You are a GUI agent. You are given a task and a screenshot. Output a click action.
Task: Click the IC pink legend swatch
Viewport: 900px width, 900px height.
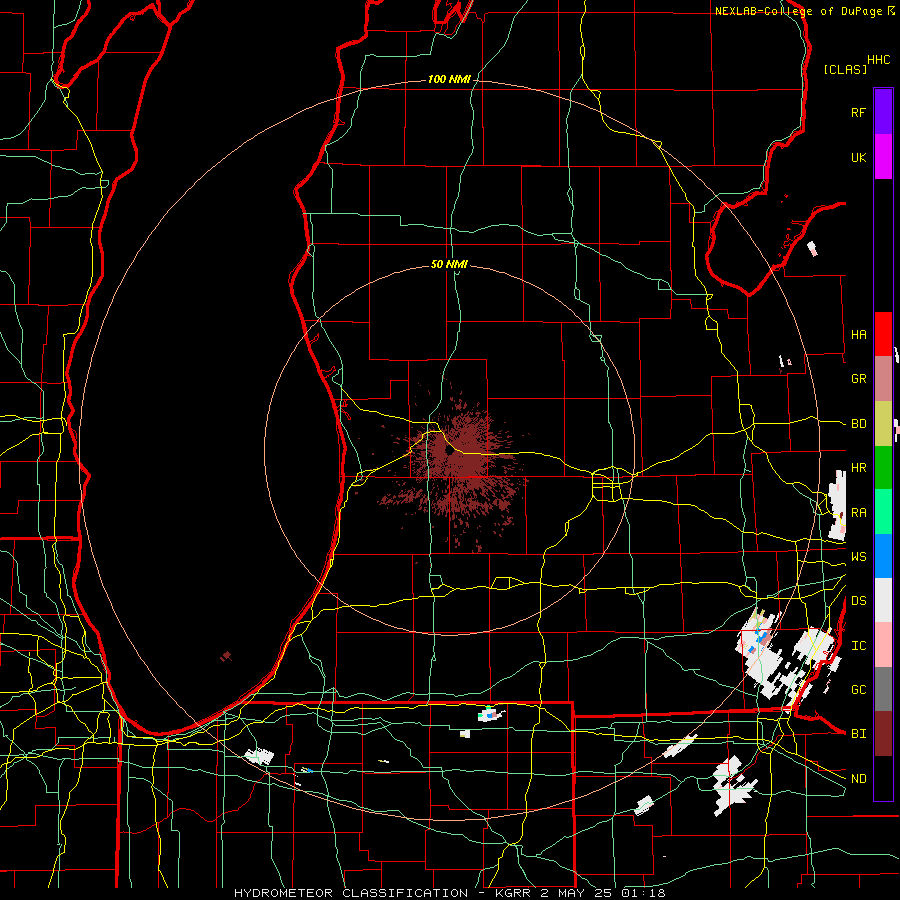[883, 645]
